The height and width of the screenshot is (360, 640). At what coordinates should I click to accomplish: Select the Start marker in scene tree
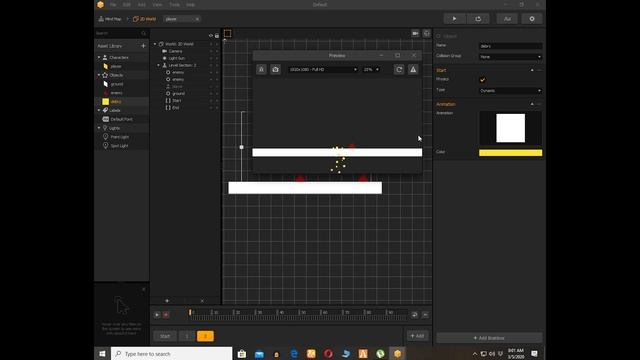(x=176, y=100)
